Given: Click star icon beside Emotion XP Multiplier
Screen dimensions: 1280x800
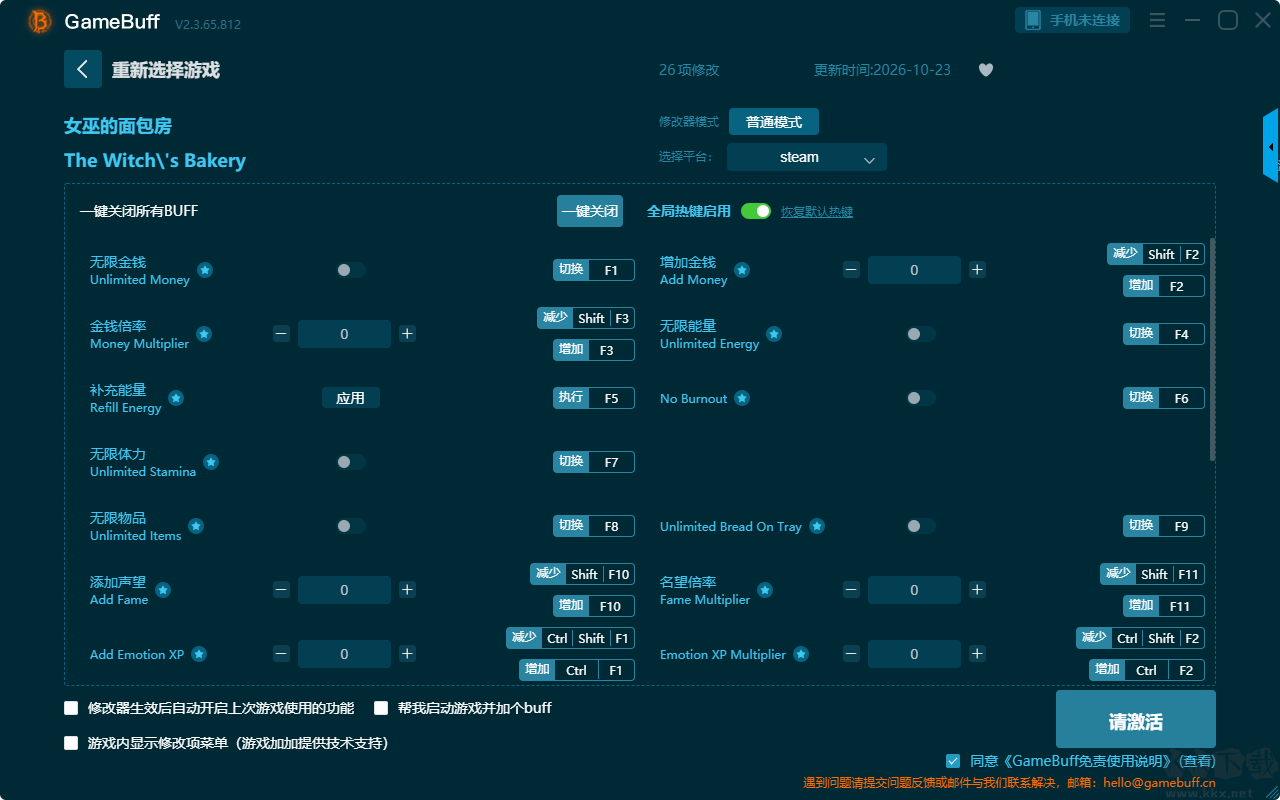Looking at the screenshot, I should pos(801,654).
